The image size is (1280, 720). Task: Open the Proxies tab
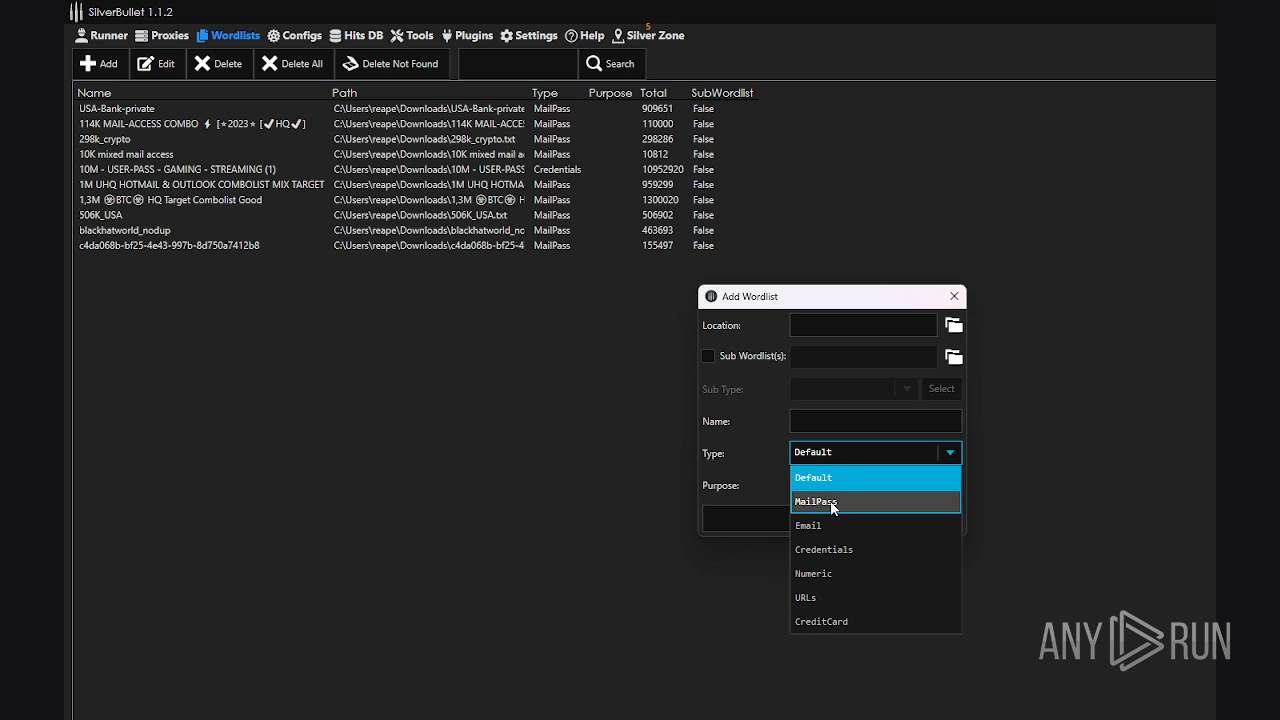pos(162,35)
